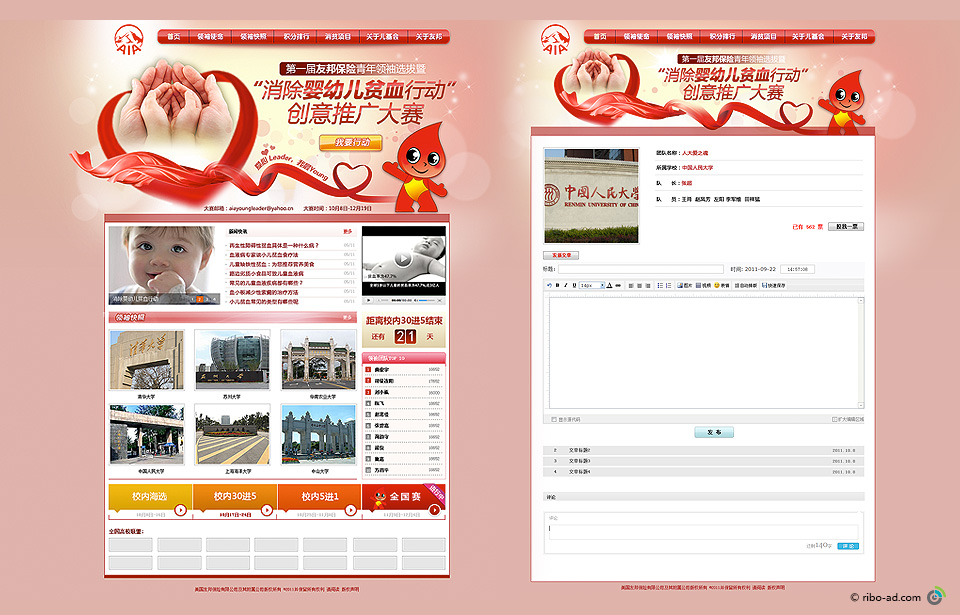Open 关于友邦 in the right page navigation
This screenshot has height=615, width=960.
tap(854, 37)
